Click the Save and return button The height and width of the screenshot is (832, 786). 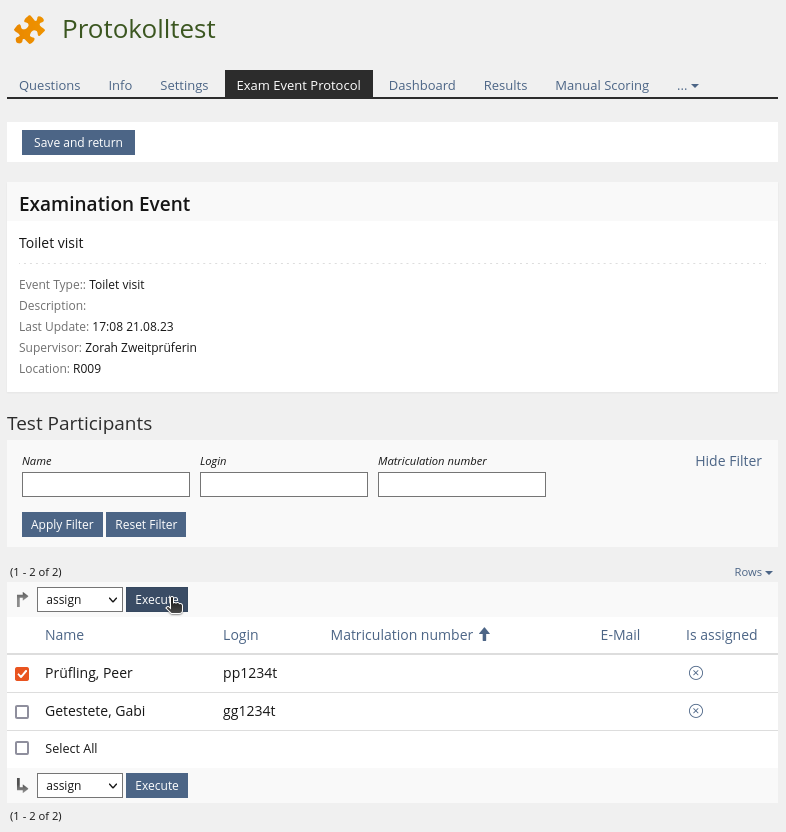click(78, 143)
